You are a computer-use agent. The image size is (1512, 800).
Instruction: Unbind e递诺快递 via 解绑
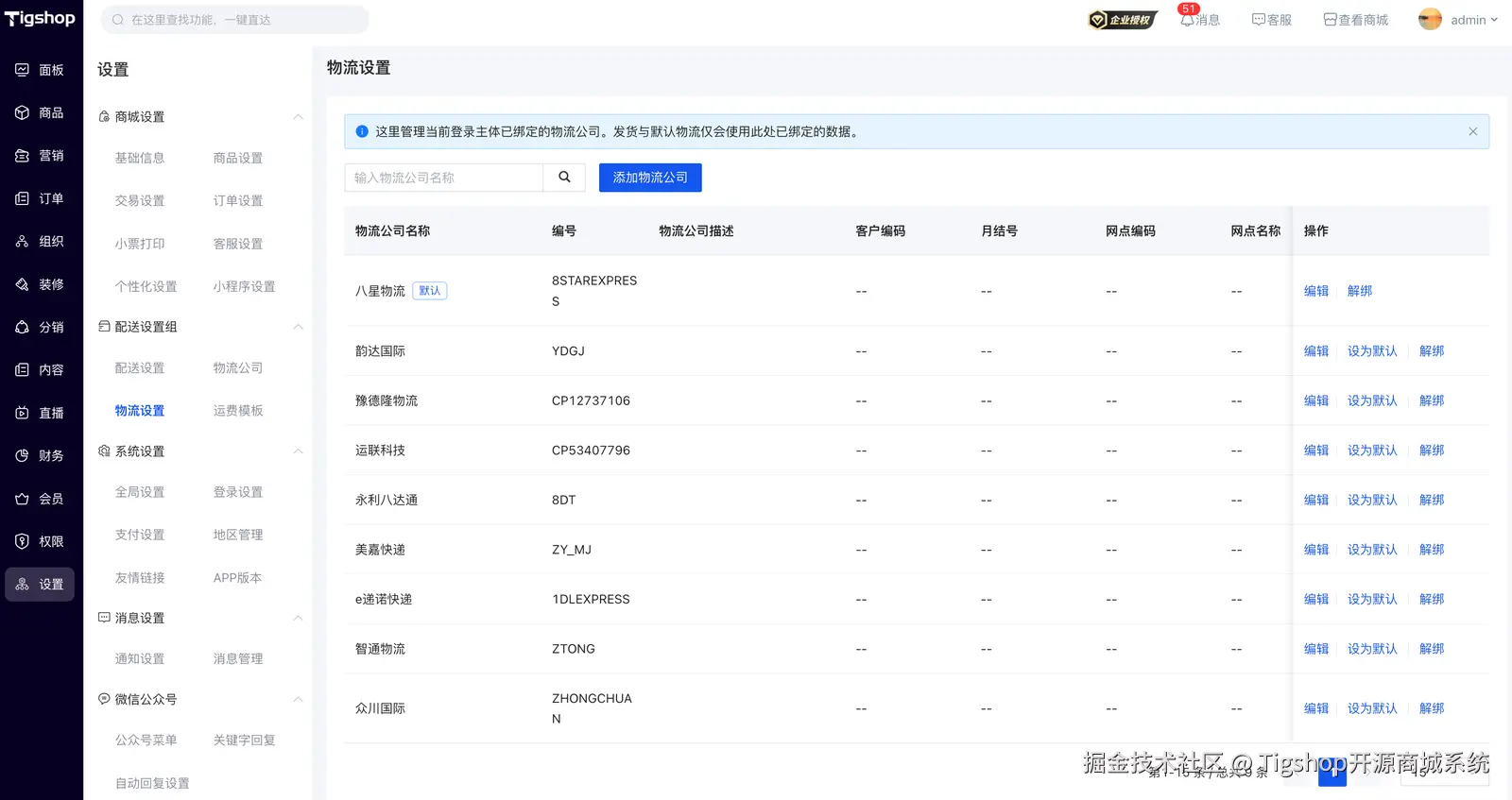1432,599
